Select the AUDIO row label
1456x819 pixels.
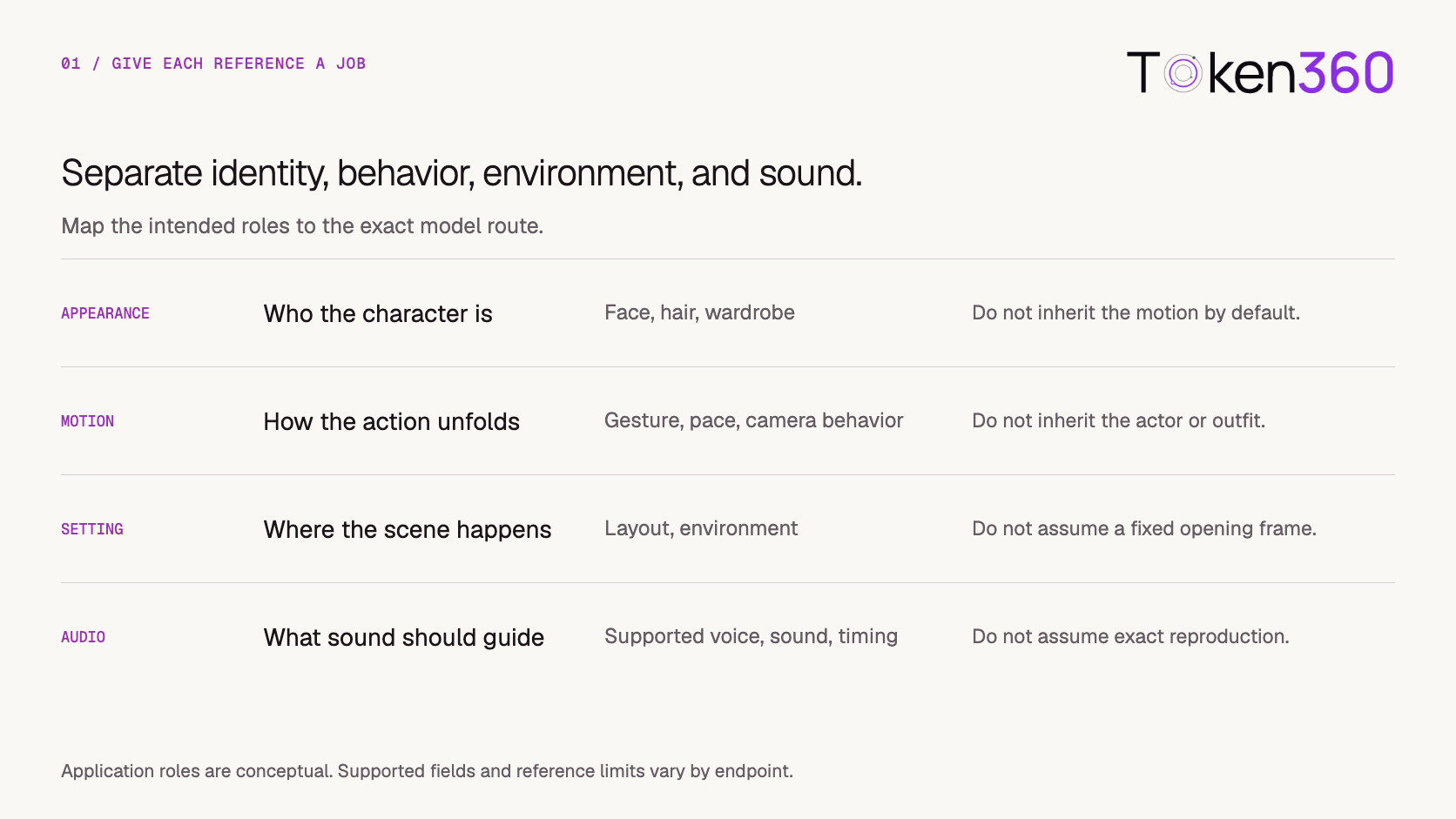pyautogui.click(x=83, y=637)
